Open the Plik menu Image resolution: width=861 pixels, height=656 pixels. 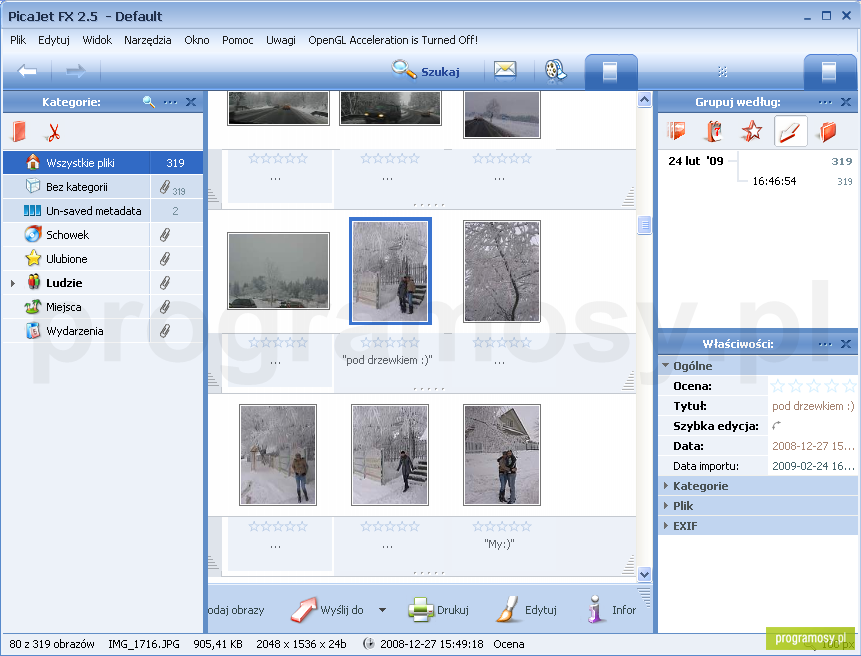point(18,40)
